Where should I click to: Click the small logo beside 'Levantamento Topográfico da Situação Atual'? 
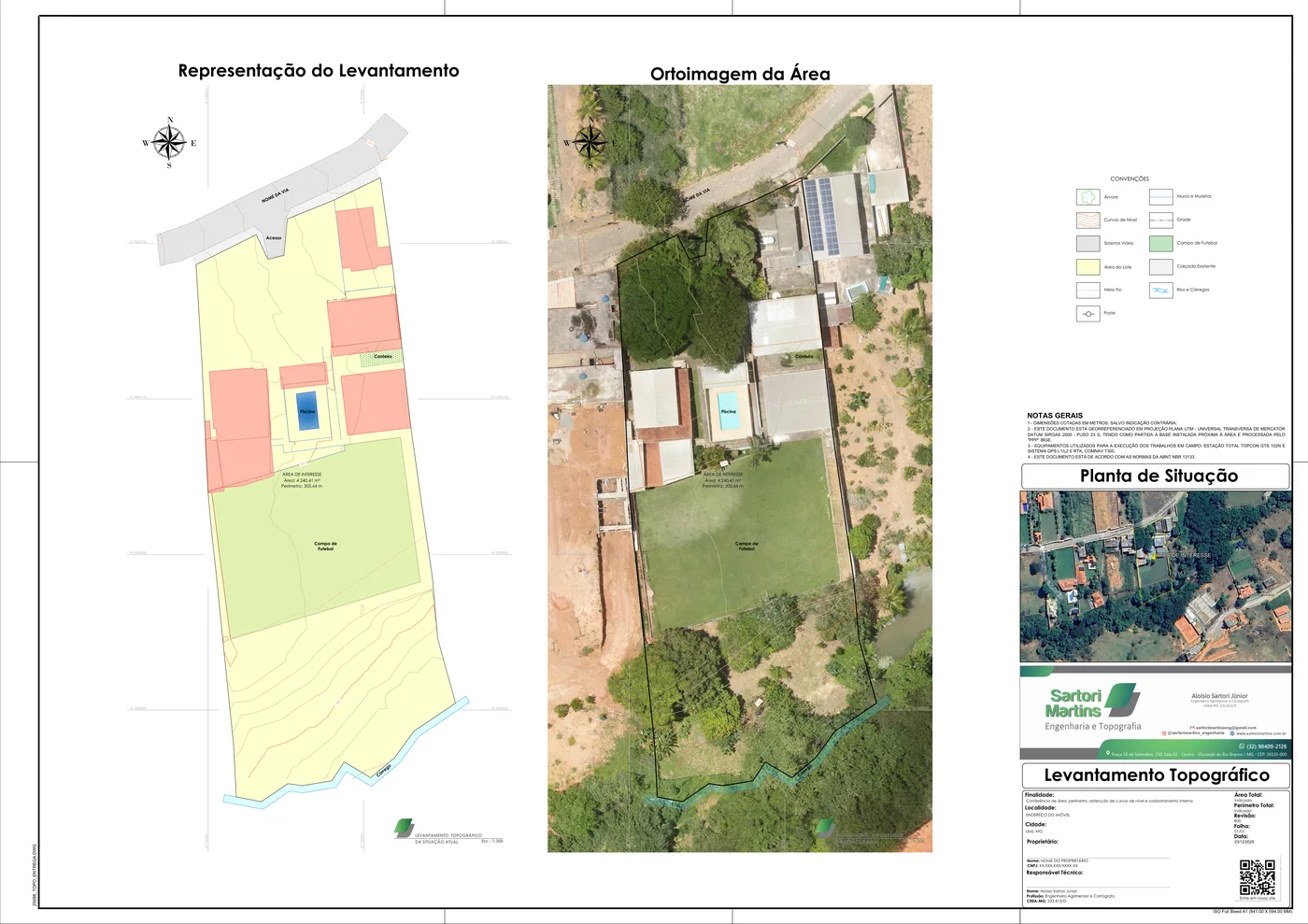pos(404,828)
